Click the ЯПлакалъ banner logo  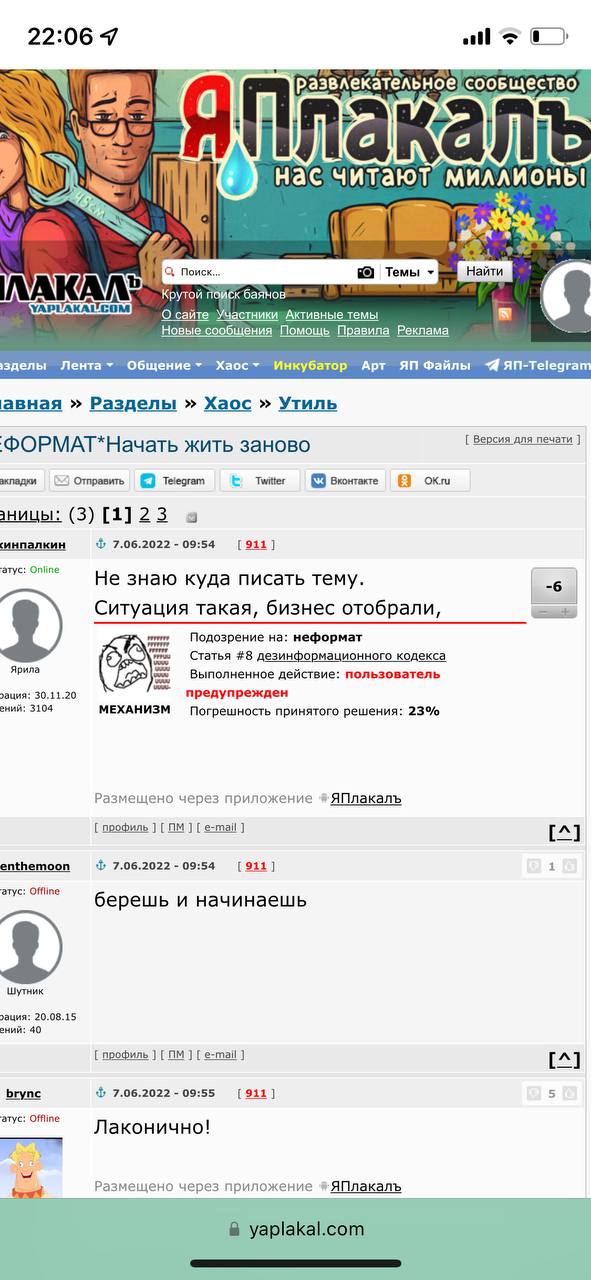pyautogui.click(x=385, y=130)
